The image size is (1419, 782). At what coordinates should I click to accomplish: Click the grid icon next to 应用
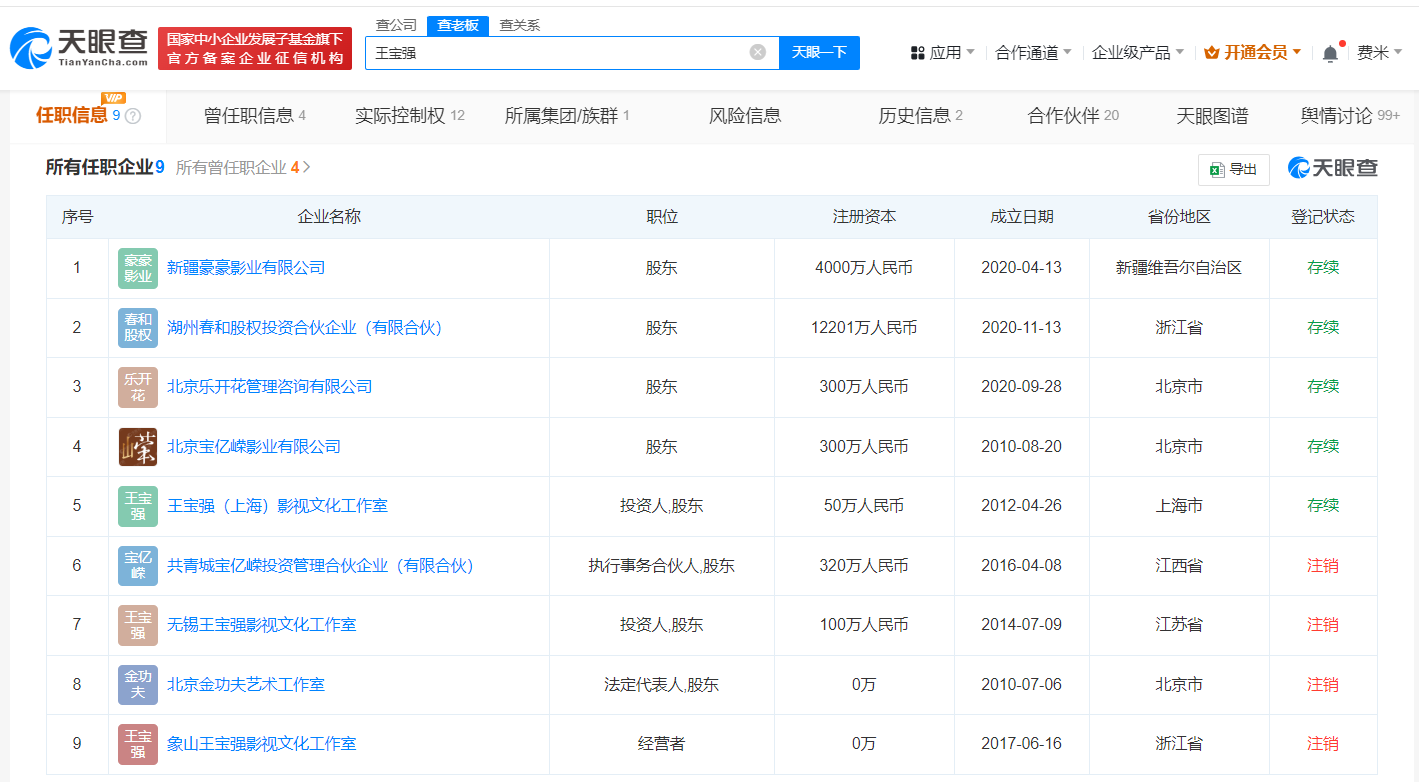click(920, 51)
